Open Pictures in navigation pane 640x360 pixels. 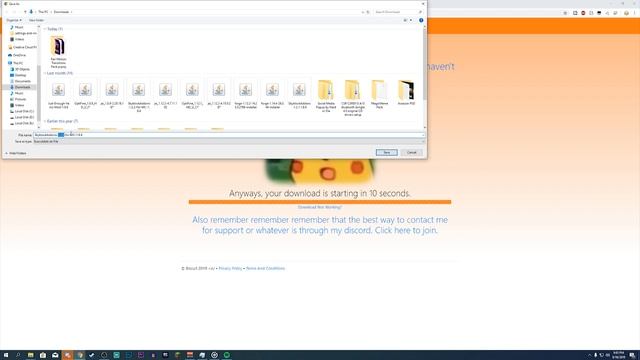(x=18, y=99)
